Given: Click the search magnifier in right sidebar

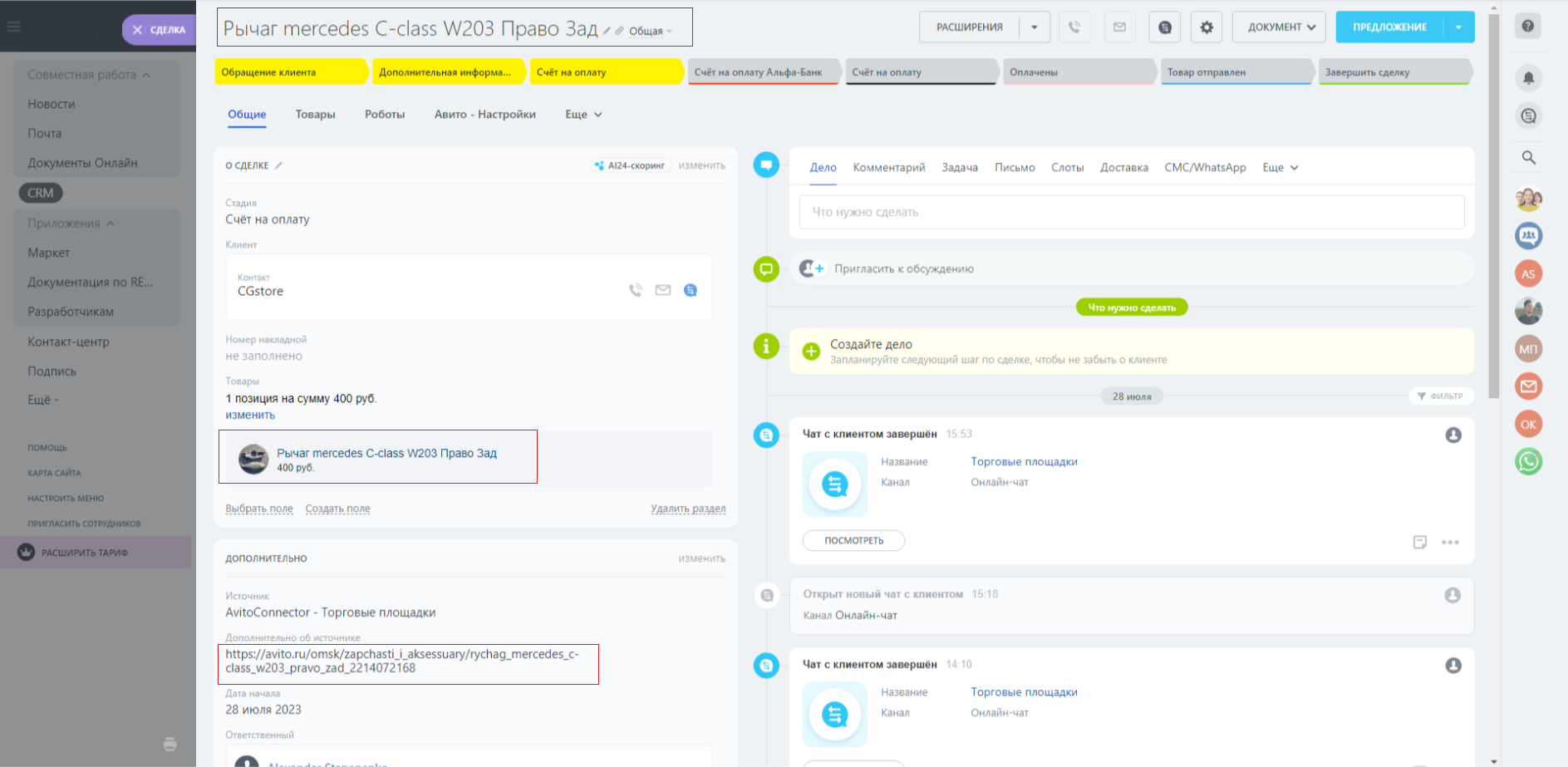Looking at the screenshot, I should pyautogui.click(x=1528, y=157).
